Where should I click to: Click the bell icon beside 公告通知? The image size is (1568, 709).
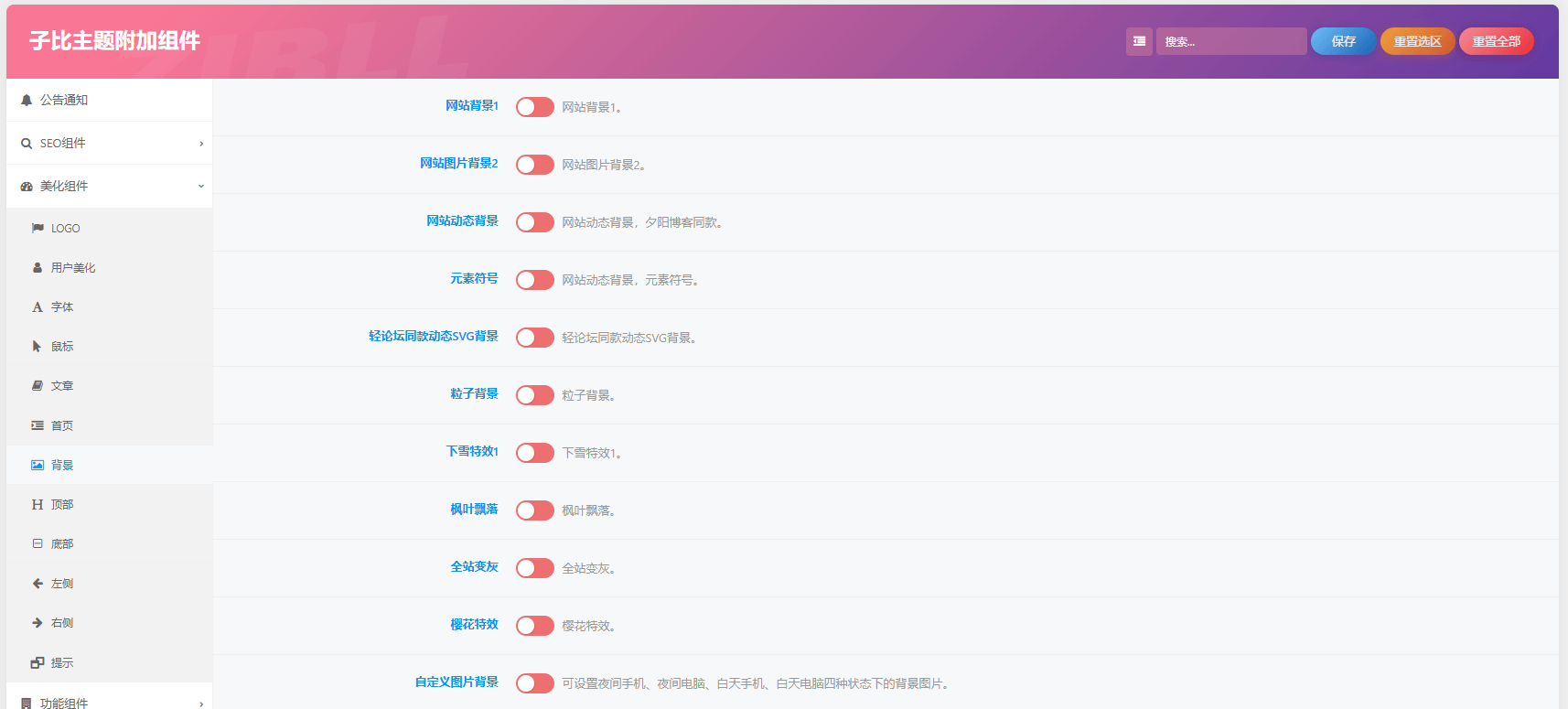coord(27,101)
